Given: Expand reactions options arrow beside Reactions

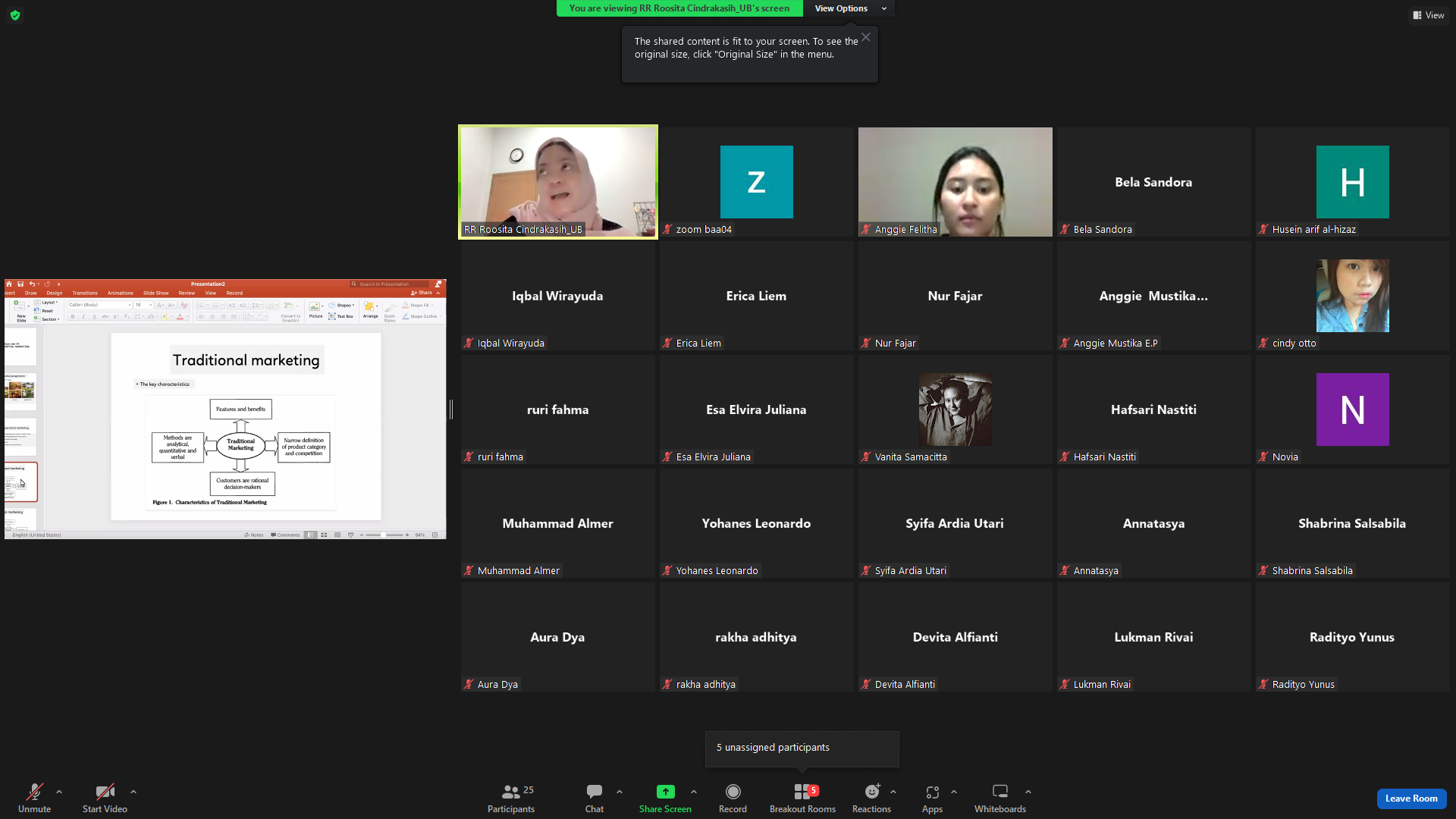Looking at the screenshot, I should (x=893, y=792).
